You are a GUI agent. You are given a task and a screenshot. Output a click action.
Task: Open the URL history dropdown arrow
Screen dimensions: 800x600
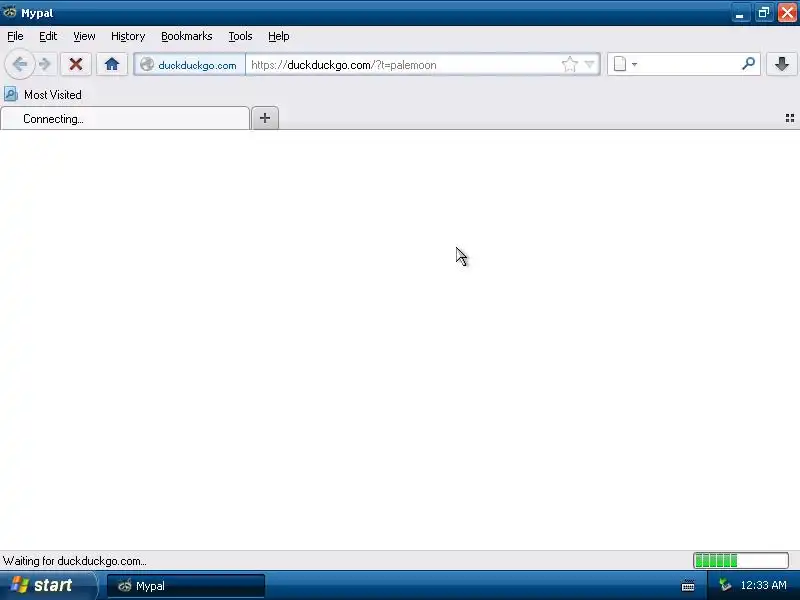590,65
